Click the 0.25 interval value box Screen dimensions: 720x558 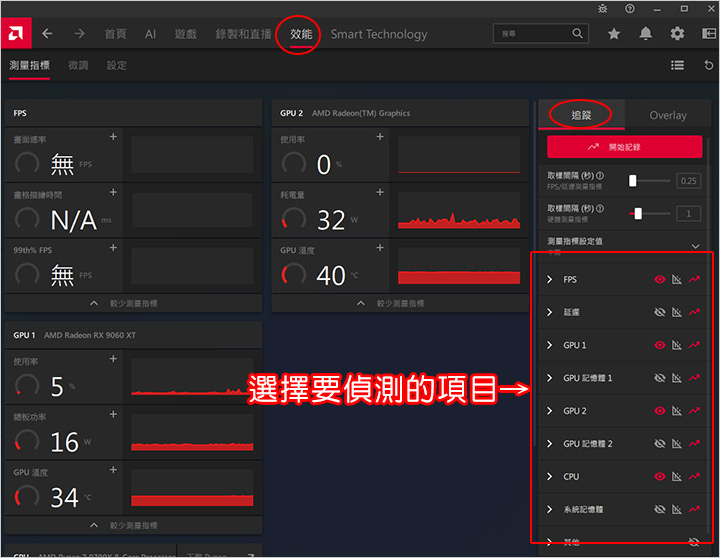click(x=688, y=180)
